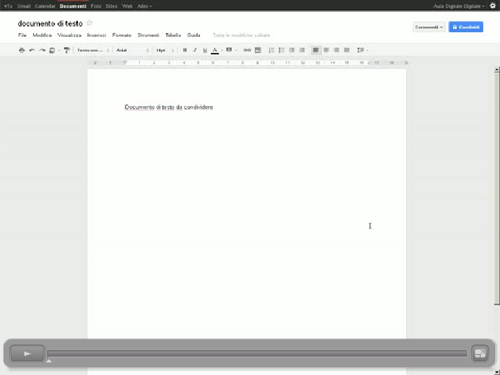Print the document with the printer icon
The image size is (500, 375).
click(x=22, y=50)
